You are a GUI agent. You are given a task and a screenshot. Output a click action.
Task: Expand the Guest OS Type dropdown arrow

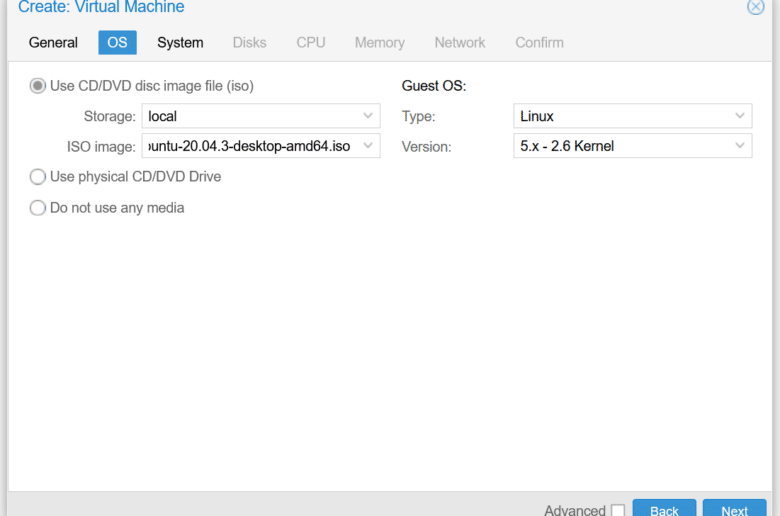pyautogui.click(x=740, y=116)
